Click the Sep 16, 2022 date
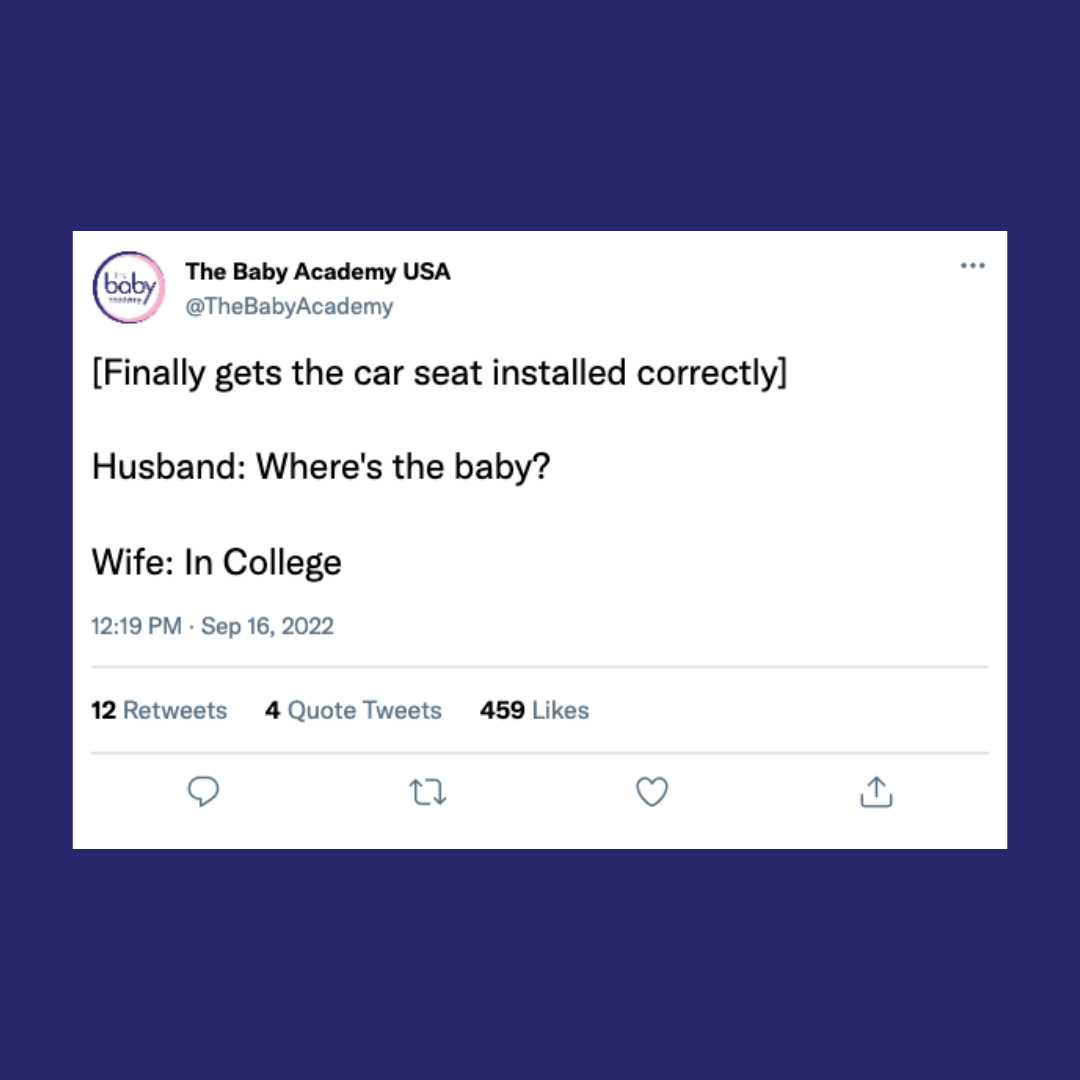 tap(267, 626)
